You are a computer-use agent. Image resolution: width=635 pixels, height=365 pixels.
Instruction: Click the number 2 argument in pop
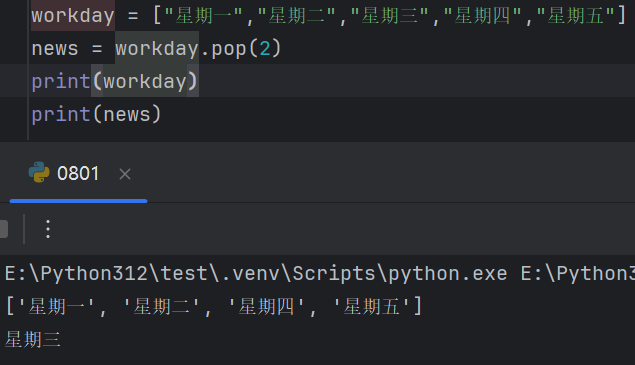pyautogui.click(x=265, y=49)
